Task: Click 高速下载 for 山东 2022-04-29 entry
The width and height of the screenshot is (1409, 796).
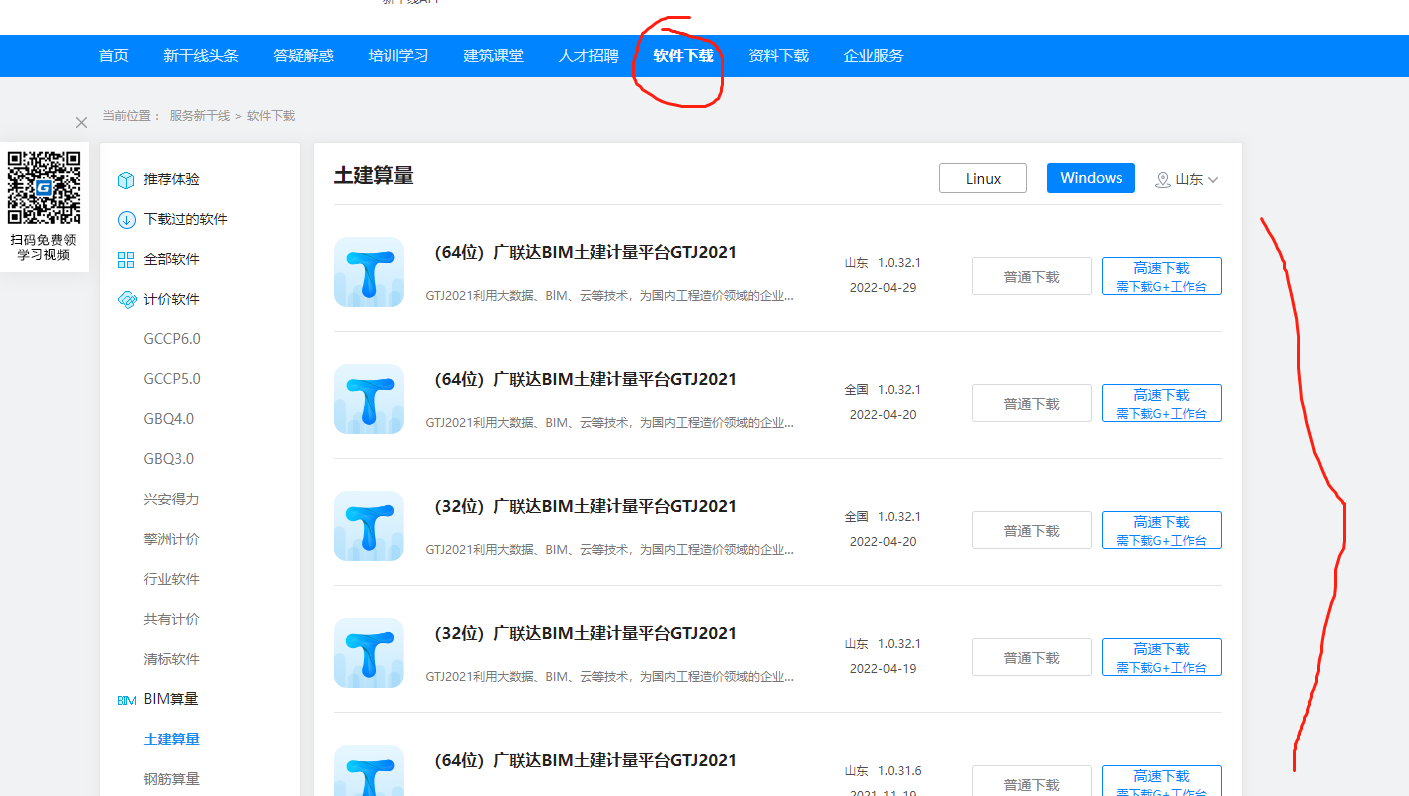Action: click(x=1162, y=276)
